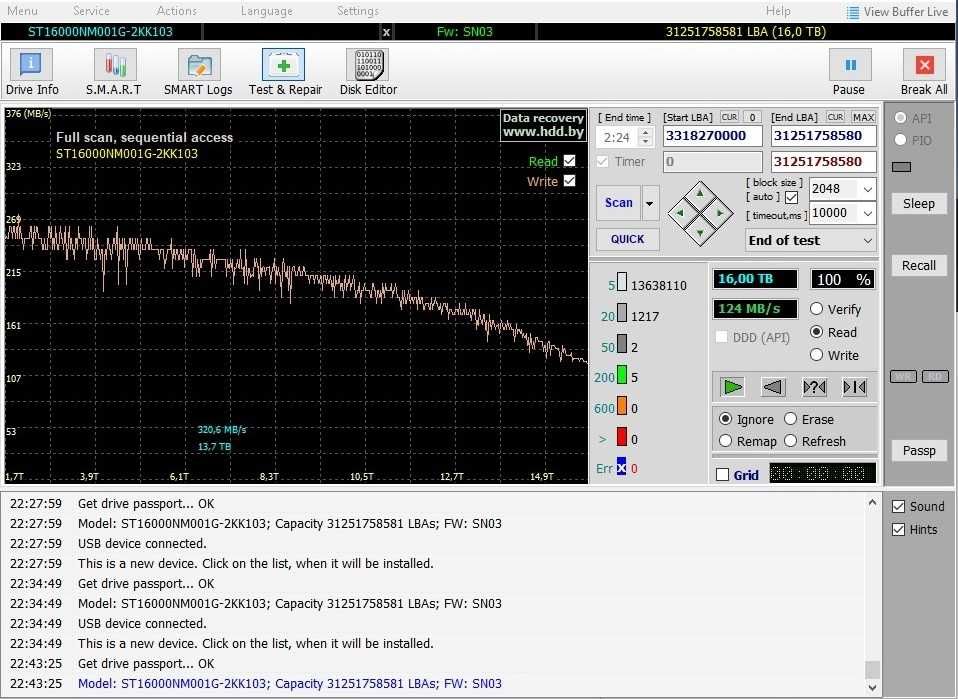
Task: Click the green 200 ms block swatch
Action: (x=622, y=375)
